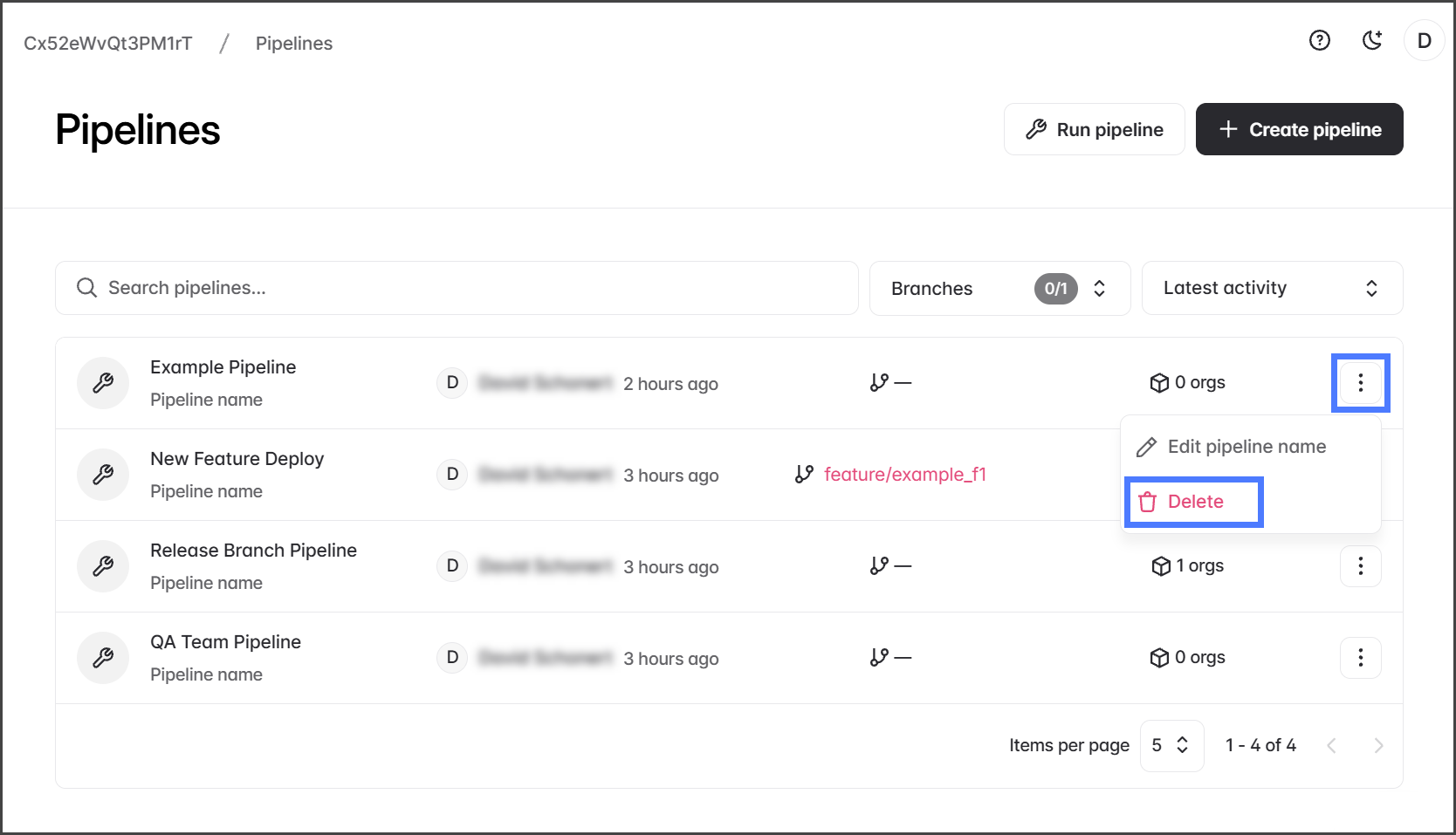Image resolution: width=1456 pixels, height=835 pixels.
Task: Click Example Pipeline's three-dot menu
Action: (1360, 383)
